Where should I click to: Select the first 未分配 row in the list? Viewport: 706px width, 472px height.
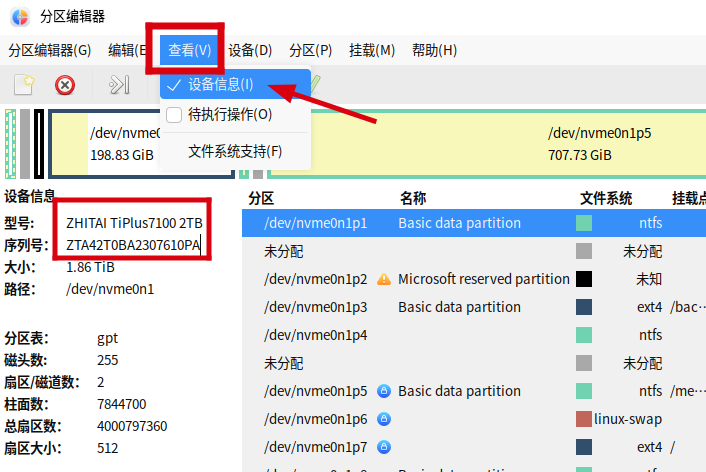(x=474, y=251)
